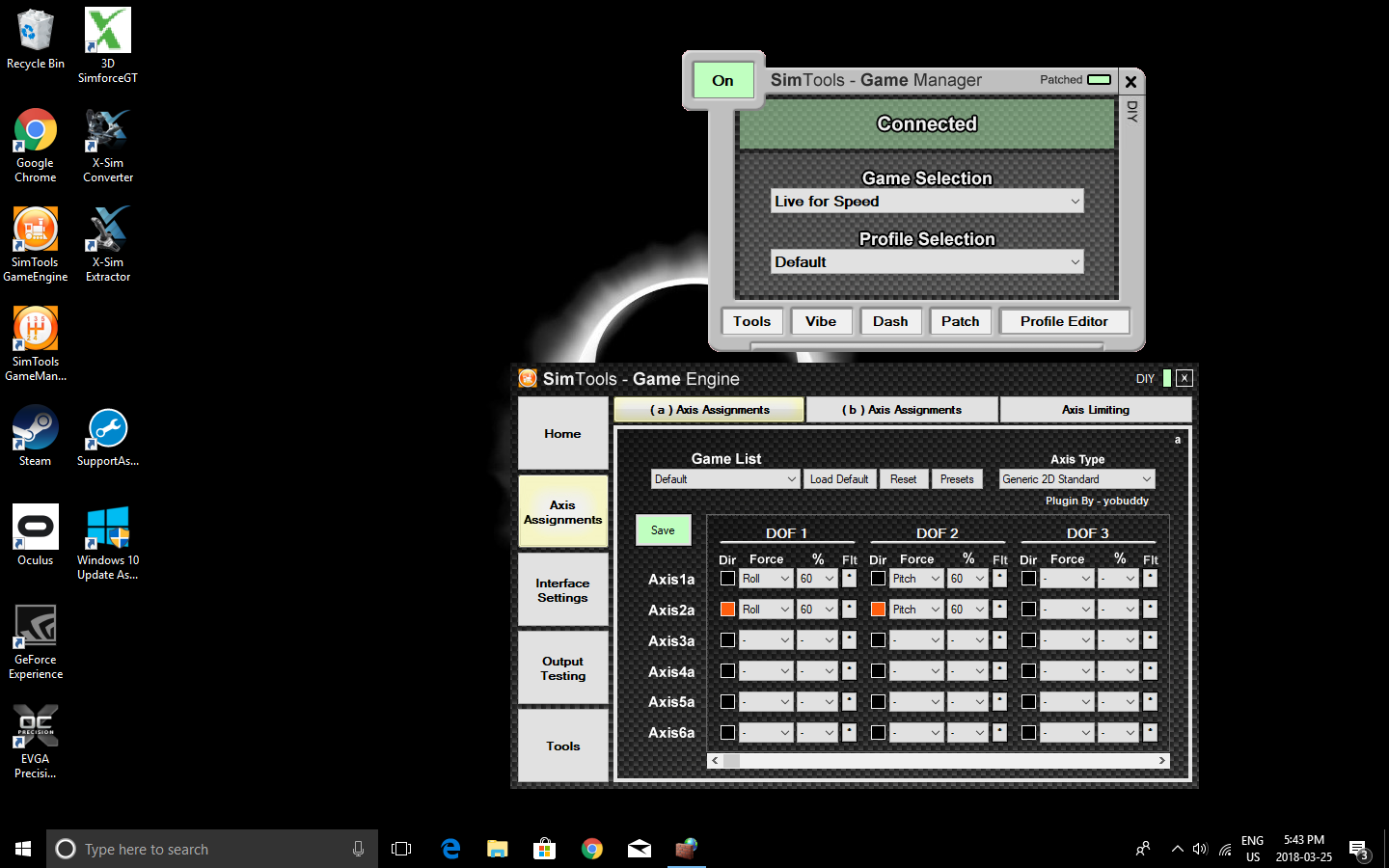This screenshot has width=1389, height=868.
Task: Open X-Sim Extractor desktop shortcut
Action: 108,245
